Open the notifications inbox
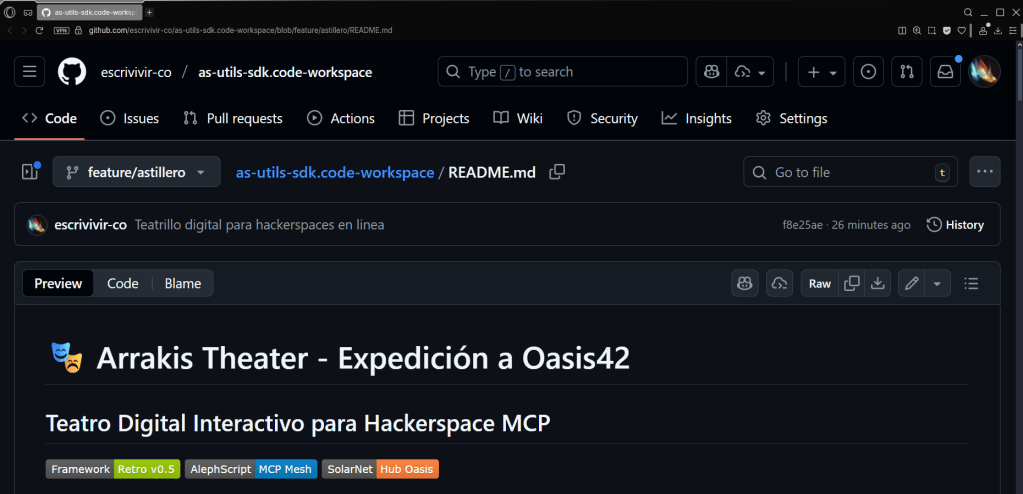1023x494 pixels. [943, 72]
